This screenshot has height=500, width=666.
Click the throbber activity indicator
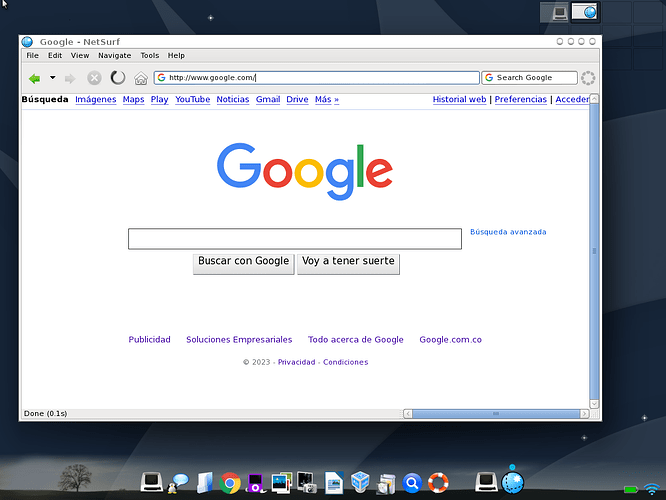[x=588, y=78]
